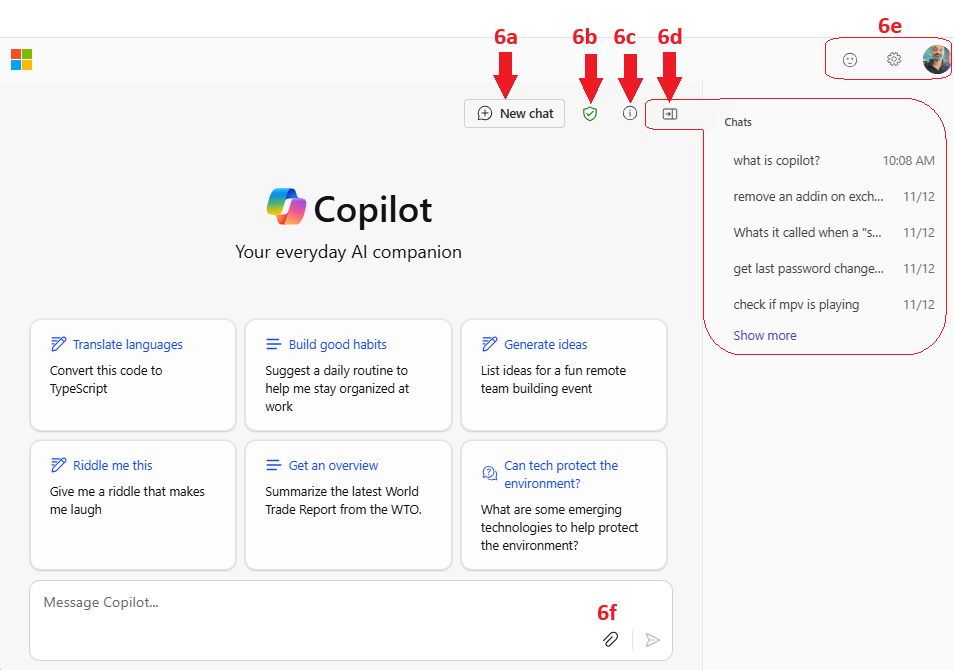The height and width of the screenshot is (670, 954).
Task: Pick the Riddle me this card
Action: click(x=133, y=505)
